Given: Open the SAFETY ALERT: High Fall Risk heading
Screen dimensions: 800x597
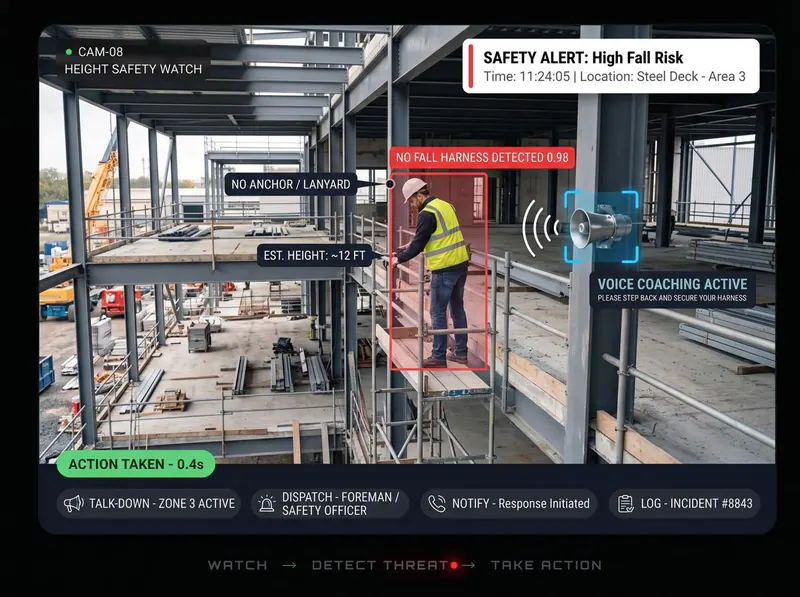Looking at the screenshot, I should 583,58.
